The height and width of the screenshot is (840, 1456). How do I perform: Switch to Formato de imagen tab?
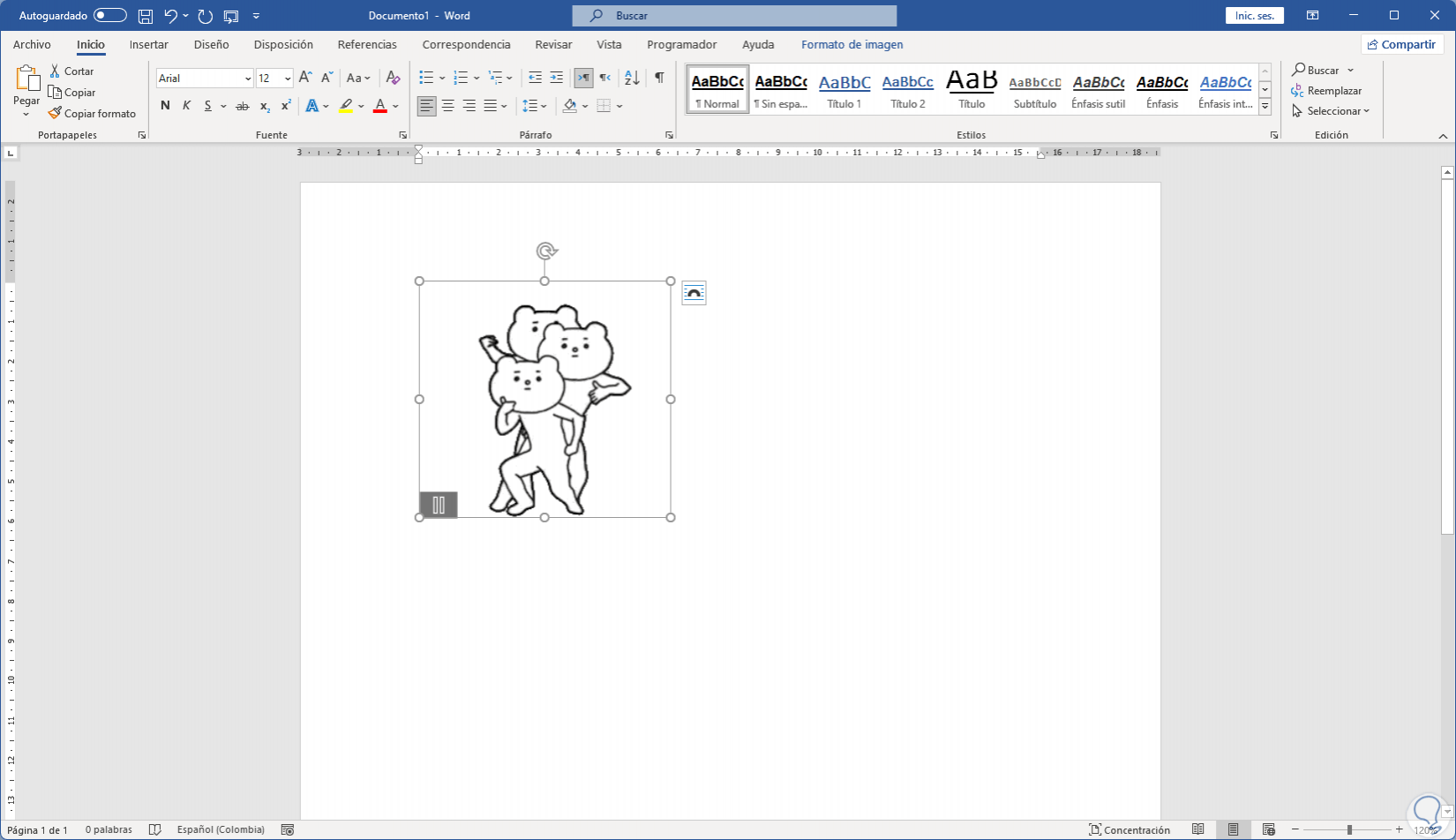coord(852,44)
